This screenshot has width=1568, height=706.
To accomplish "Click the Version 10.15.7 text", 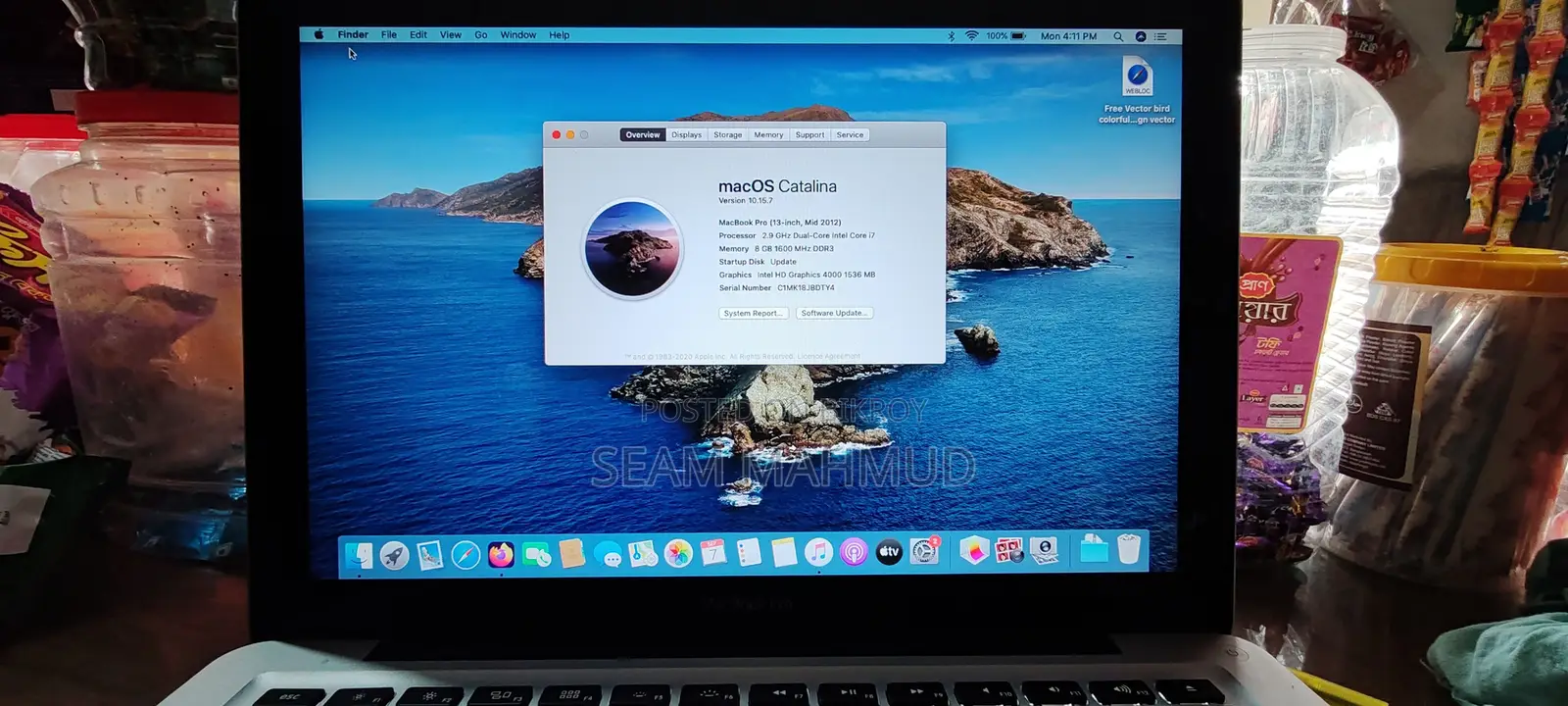I will point(745,201).
